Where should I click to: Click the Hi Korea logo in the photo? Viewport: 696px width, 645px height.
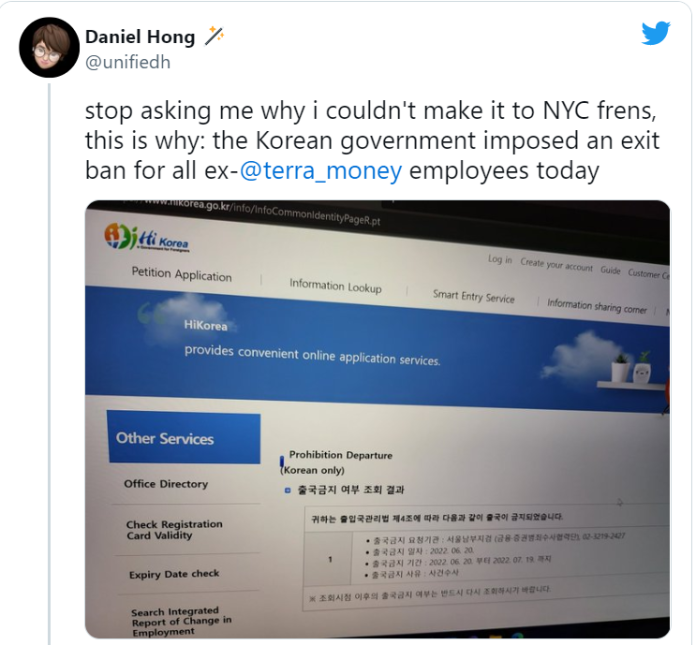coord(147,237)
